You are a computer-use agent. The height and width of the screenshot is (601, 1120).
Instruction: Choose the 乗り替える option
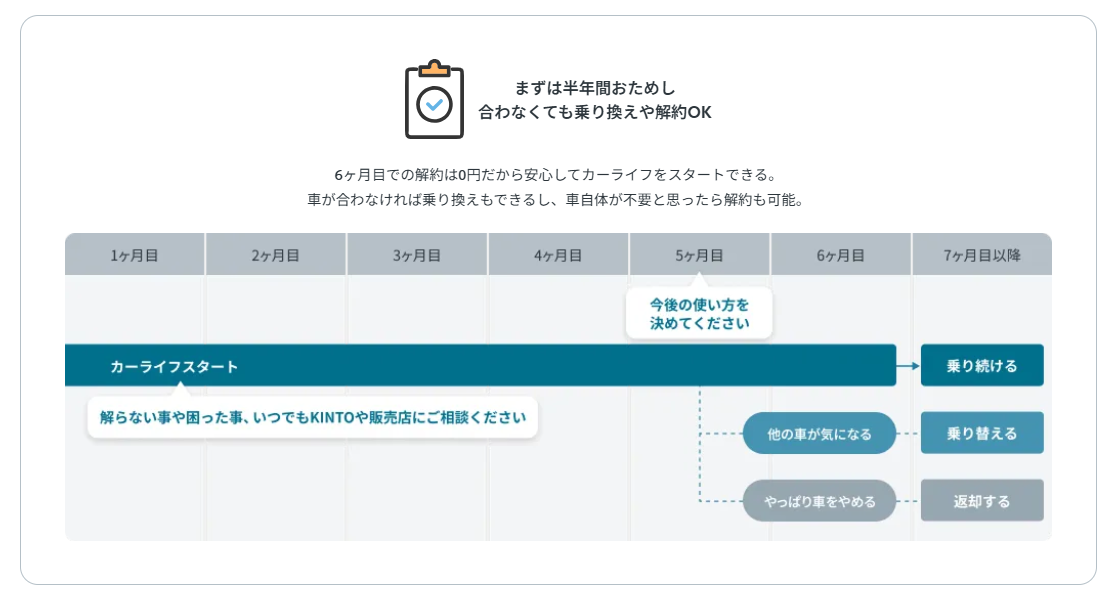tap(982, 432)
